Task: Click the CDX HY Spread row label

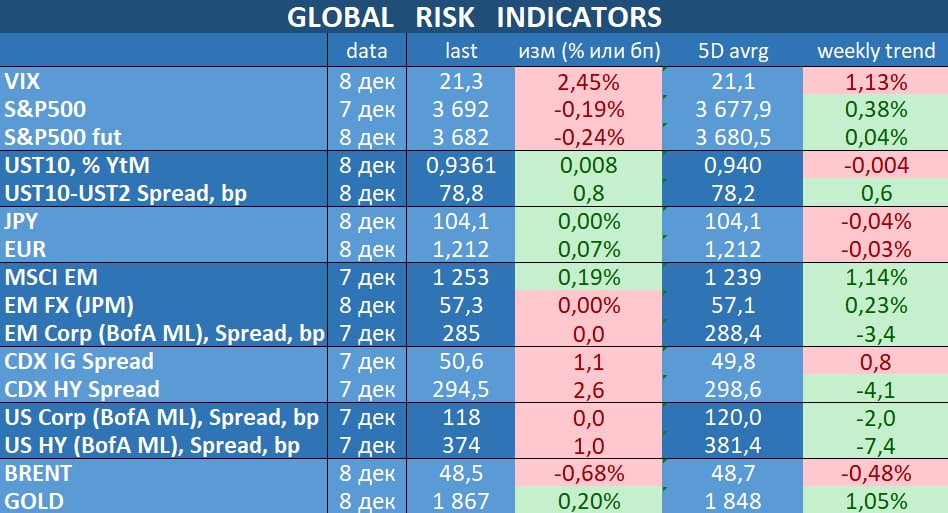Action: pos(82,389)
